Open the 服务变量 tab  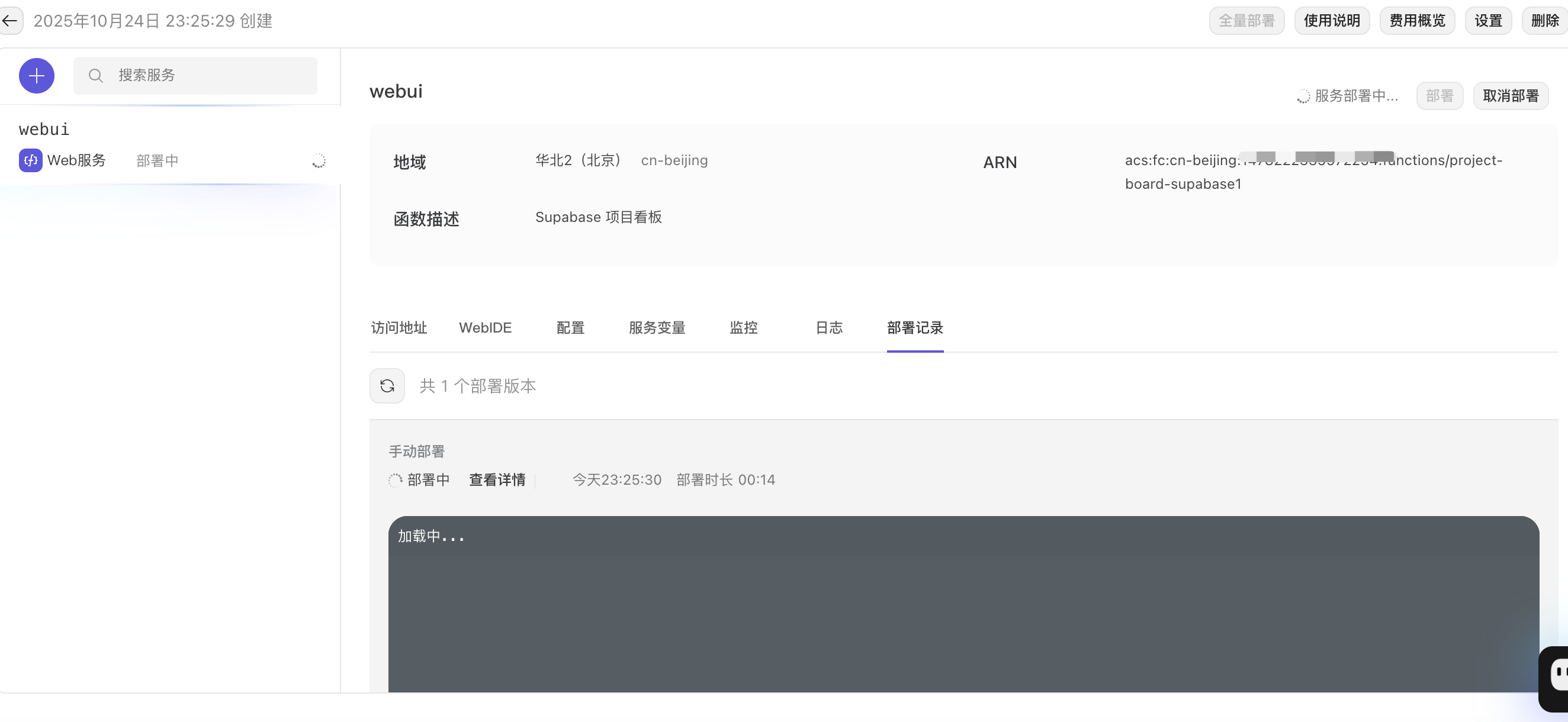(x=657, y=328)
